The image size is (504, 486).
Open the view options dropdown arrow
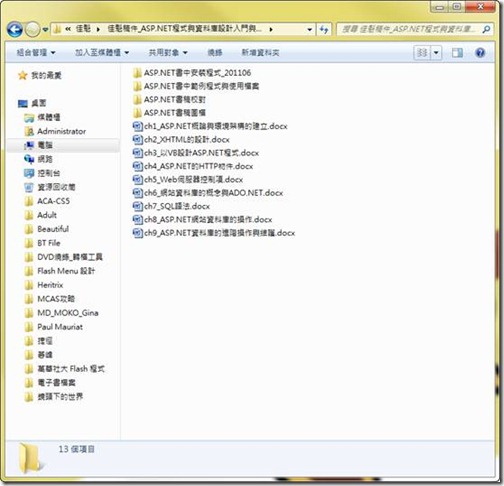436,53
